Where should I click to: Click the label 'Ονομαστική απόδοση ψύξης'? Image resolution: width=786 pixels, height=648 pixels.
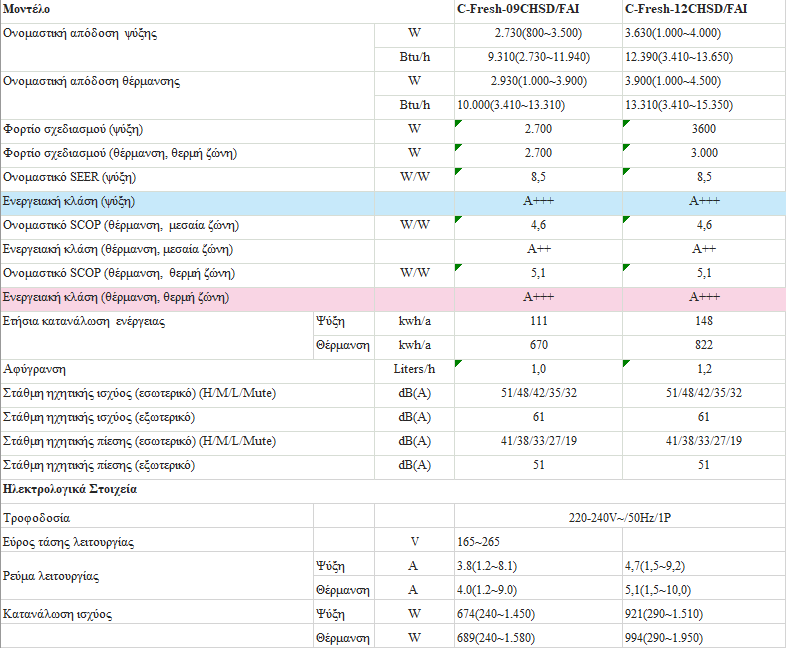[80, 34]
